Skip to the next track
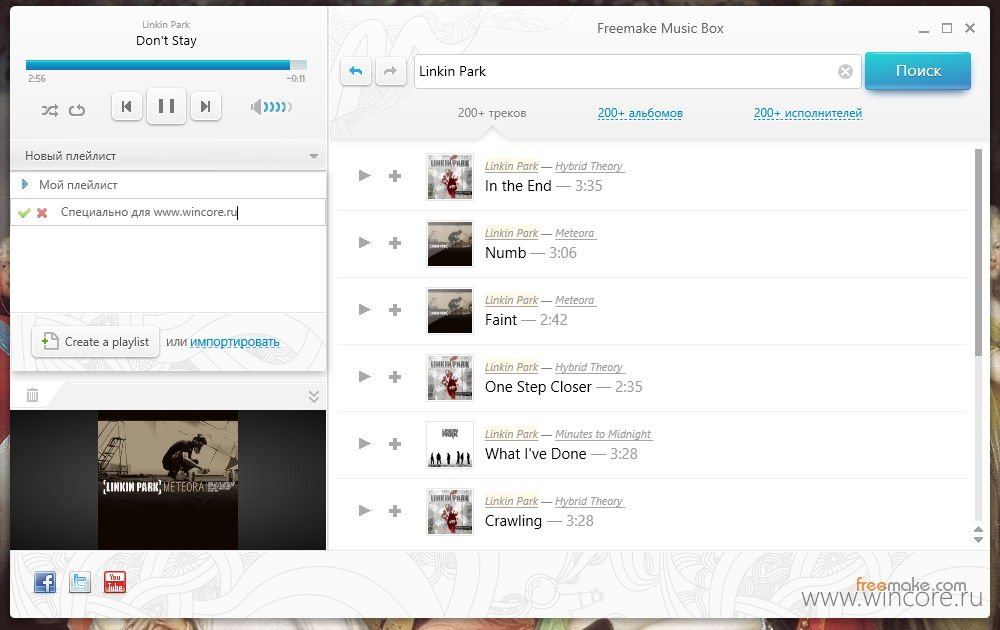Screen dimensions: 1000x630 pos(205,106)
